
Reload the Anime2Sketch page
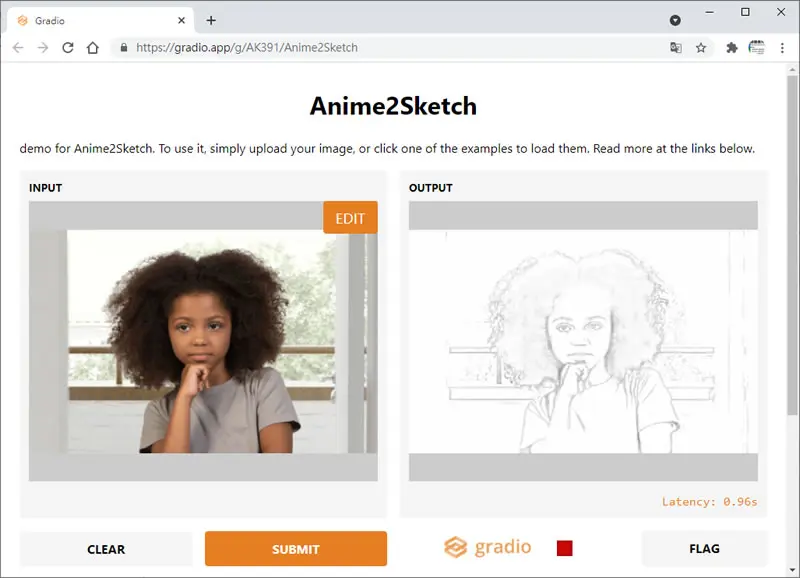point(68,47)
